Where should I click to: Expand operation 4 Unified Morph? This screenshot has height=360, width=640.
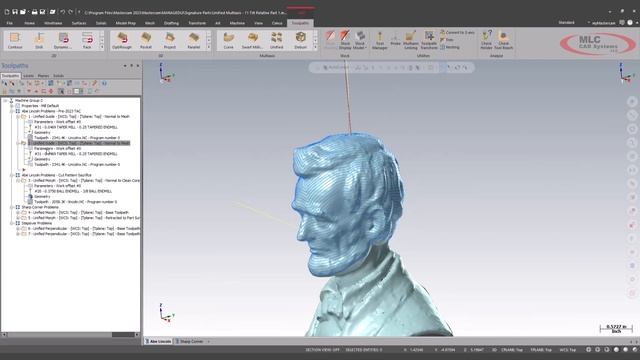click(18, 213)
